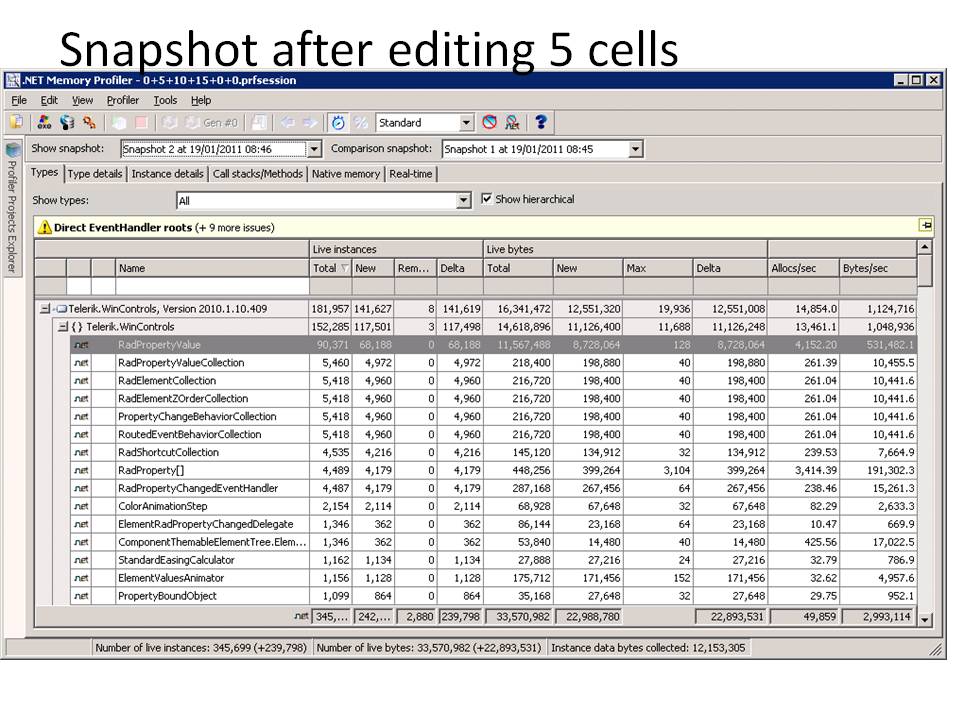Image resolution: width=960 pixels, height=720 pixels.
Task: Click the profile application (exe) toolbar icon
Action: coord(44,122)
